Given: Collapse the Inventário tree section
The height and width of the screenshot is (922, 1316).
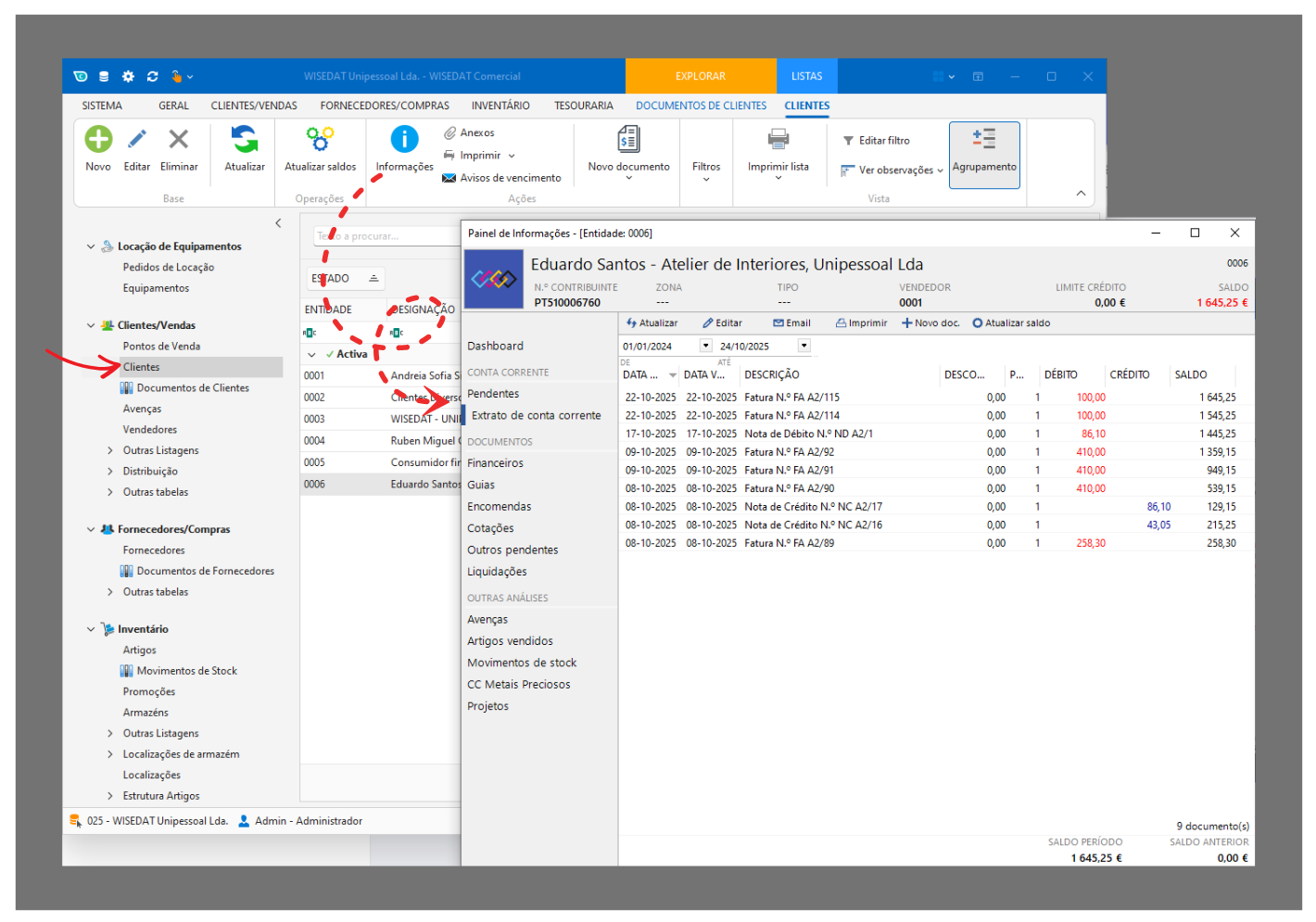Looking at the screenshot, I should tap(91, 629).
